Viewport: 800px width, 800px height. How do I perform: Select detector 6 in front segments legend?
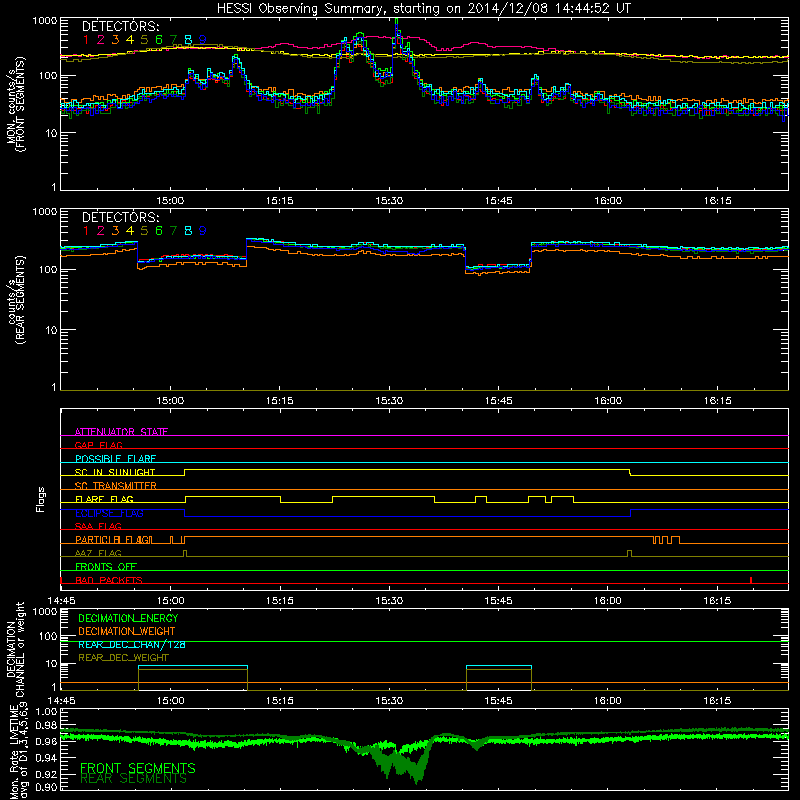point(159,39)
